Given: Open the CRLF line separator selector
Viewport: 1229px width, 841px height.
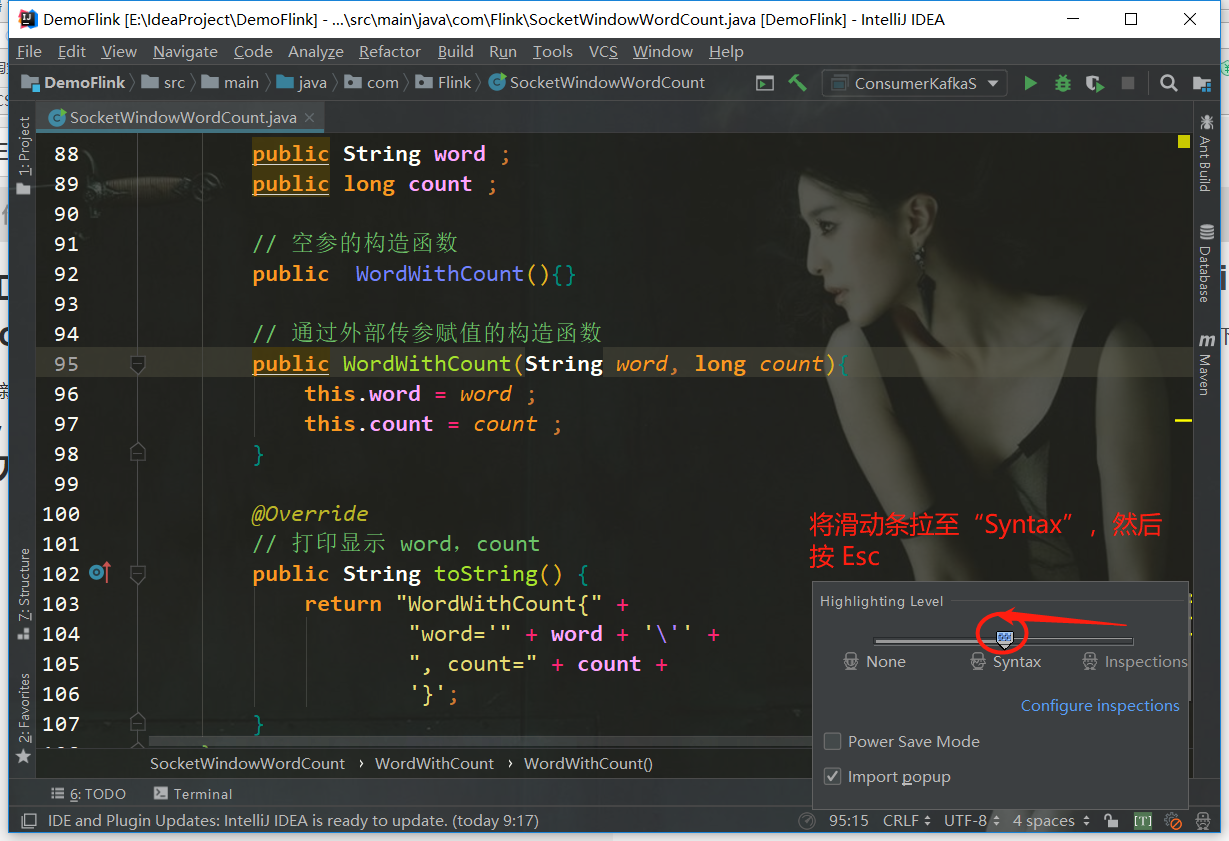Looking at the screenshot, I should tap(902, 820).
